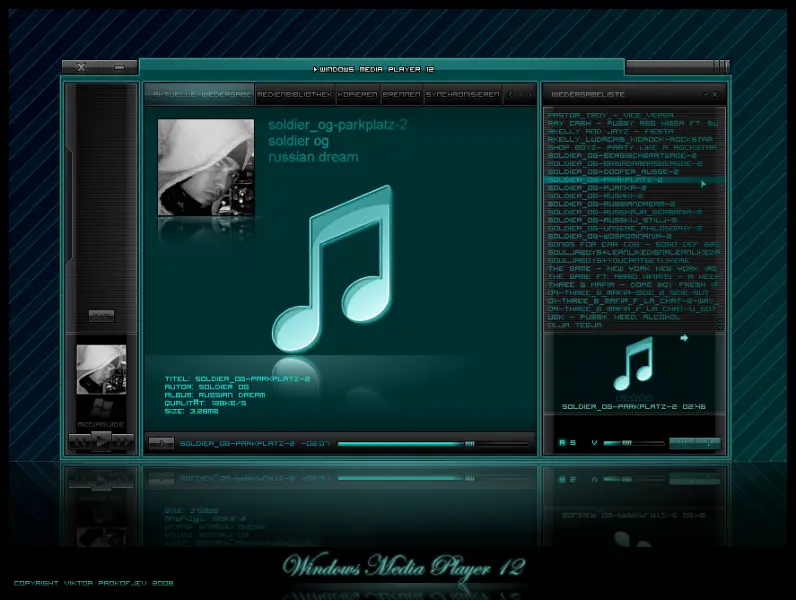Viewport: 796px width, 600px height.
Task: Select 'Shop Boyz- Party Like A Rockstar'
Action: pyautogui.click(x=632, y=148)
